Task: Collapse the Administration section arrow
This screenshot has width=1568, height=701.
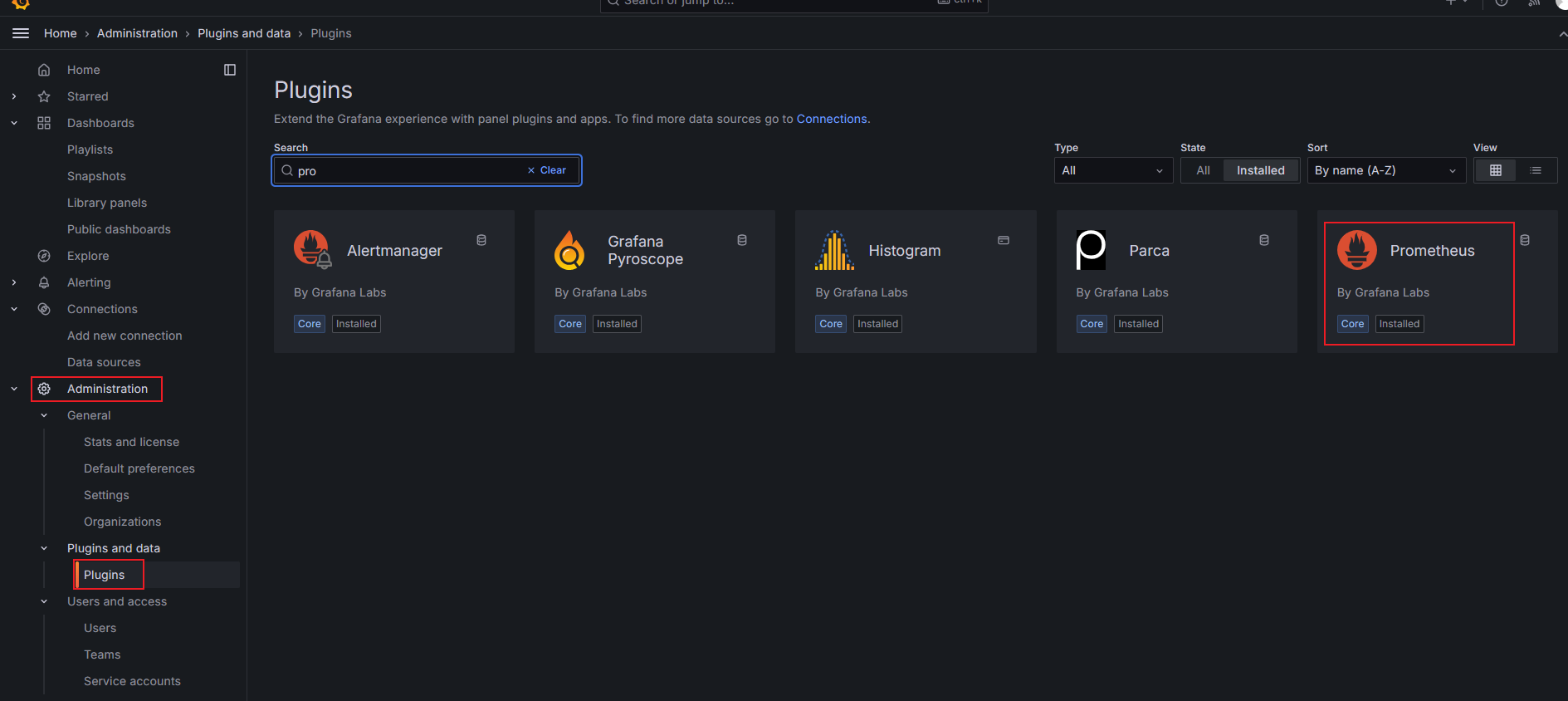Action: coord(14,389)
